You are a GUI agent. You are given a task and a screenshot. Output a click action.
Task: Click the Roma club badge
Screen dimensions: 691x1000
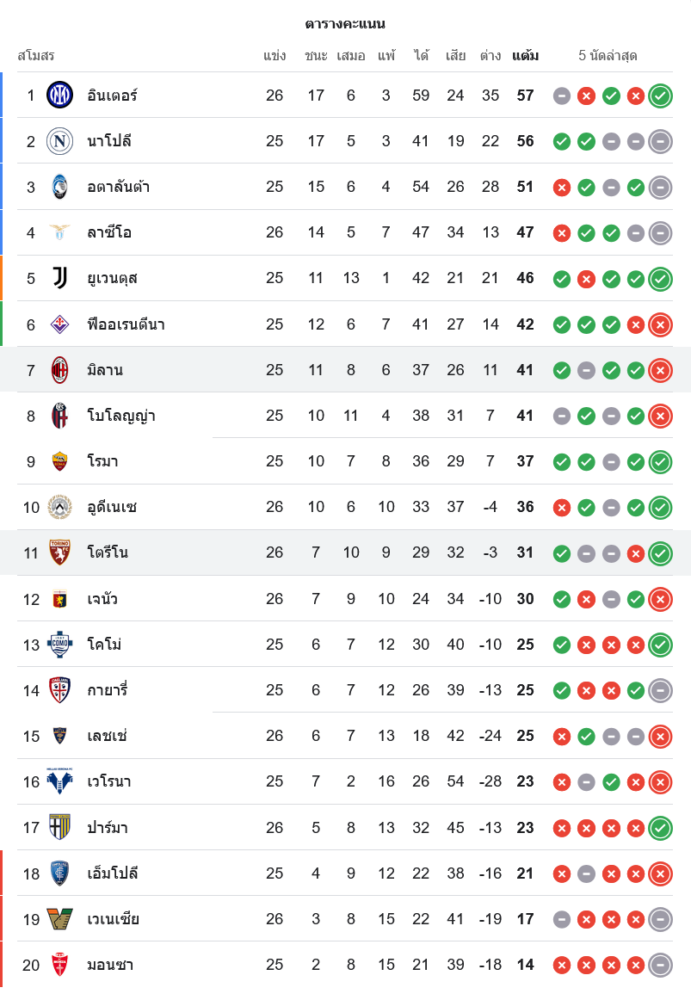point(60,461)
